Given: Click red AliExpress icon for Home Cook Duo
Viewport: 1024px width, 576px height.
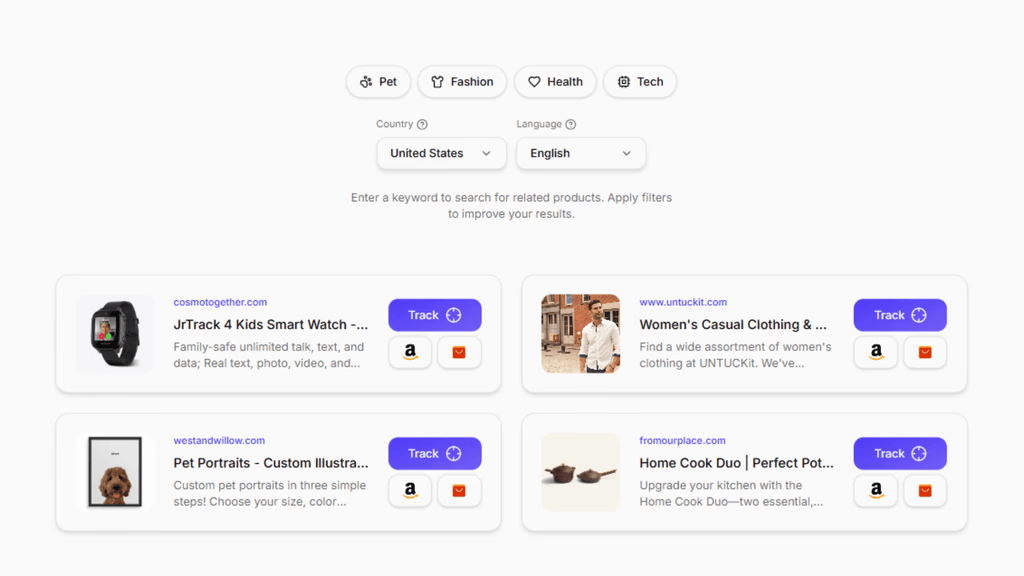Looking at the screenshot, I should tap(925, 490).
